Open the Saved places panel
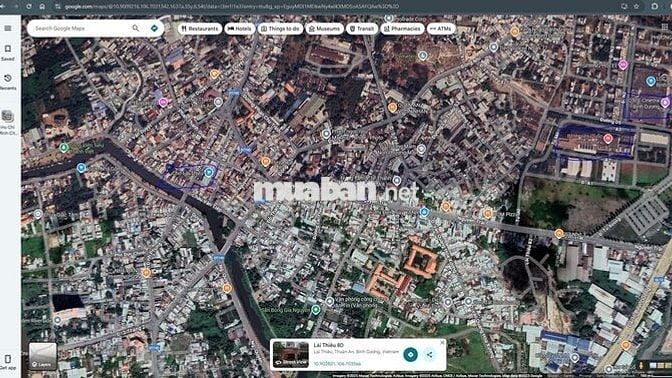The width and height of the screenshot is (672, 378). [8, 53]
